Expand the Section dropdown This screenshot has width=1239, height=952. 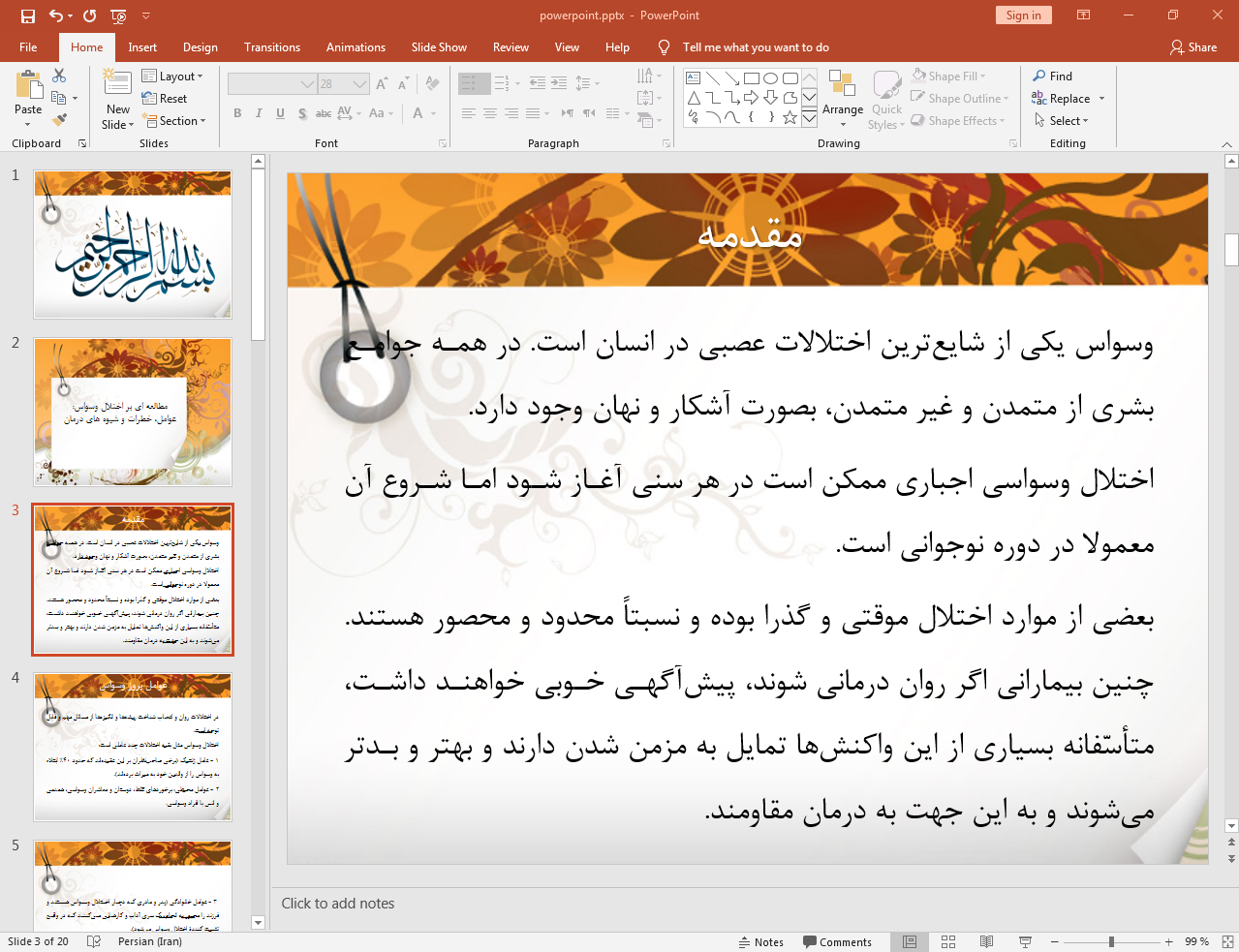(x=174, y=121)
